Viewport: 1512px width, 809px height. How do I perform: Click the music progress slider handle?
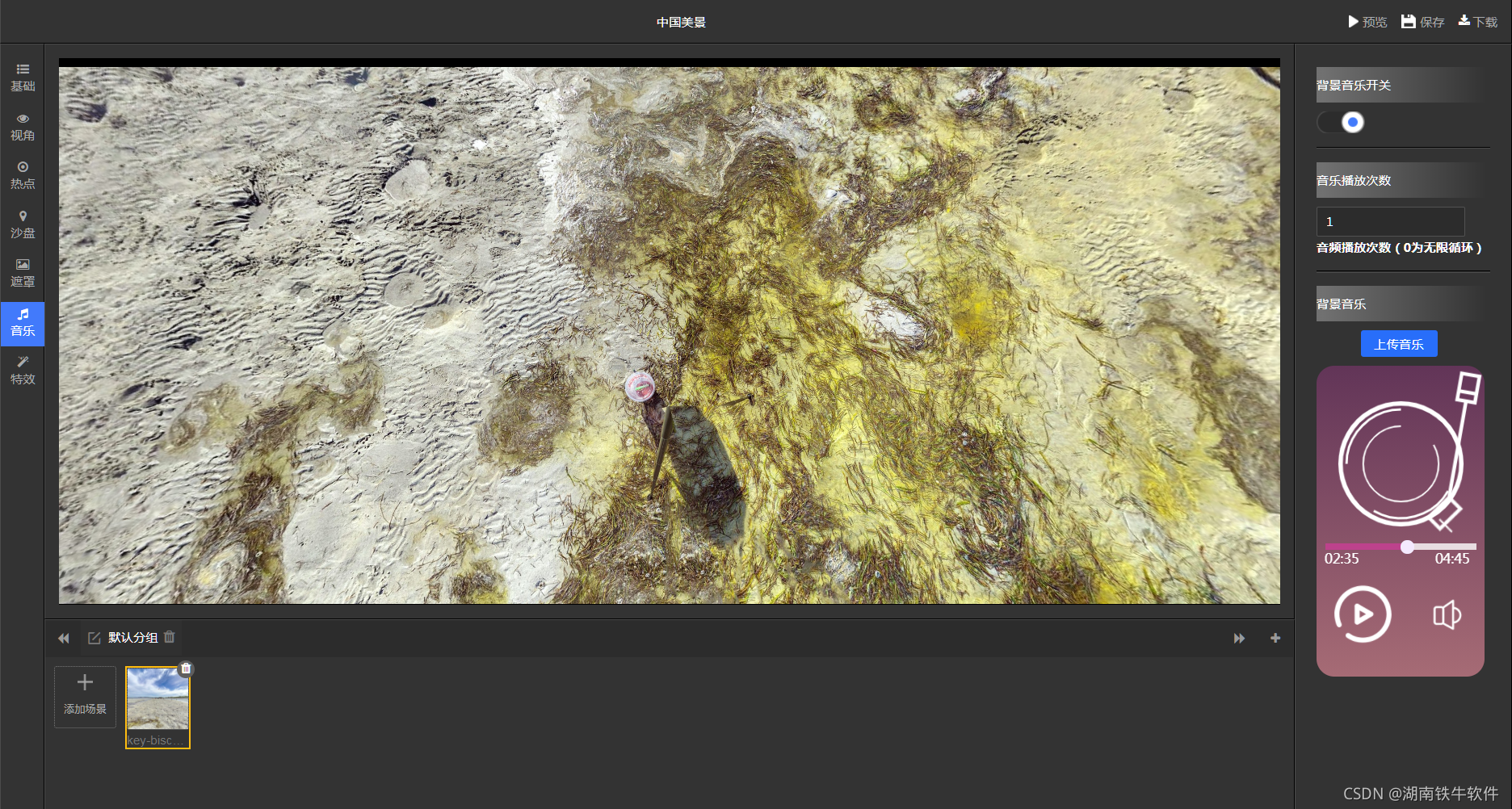(x=1407, y=547)
